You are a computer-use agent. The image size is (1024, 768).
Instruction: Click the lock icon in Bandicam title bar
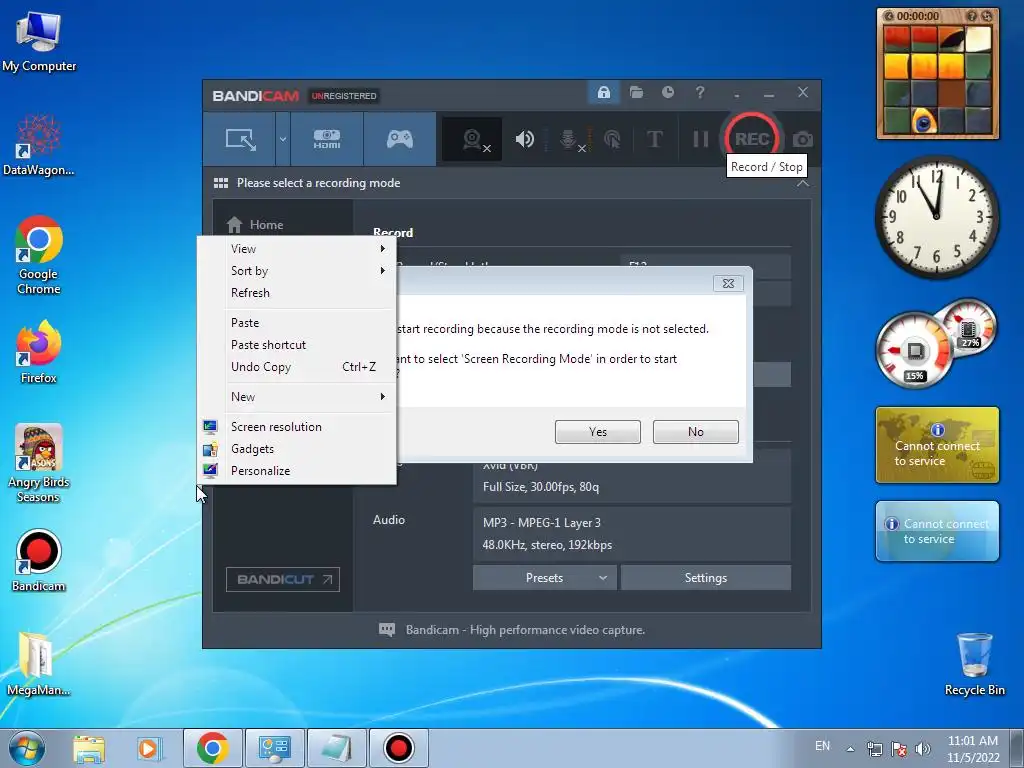pos(604,93)
